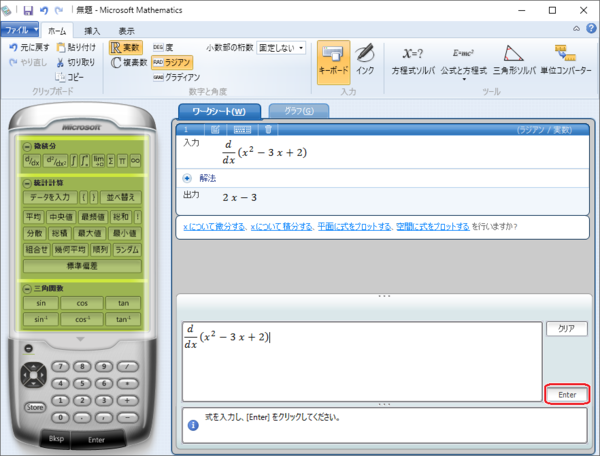Click the edit icon in entry 1 header
The width and height of the screenshot is (600, 456).
point(215,130)
